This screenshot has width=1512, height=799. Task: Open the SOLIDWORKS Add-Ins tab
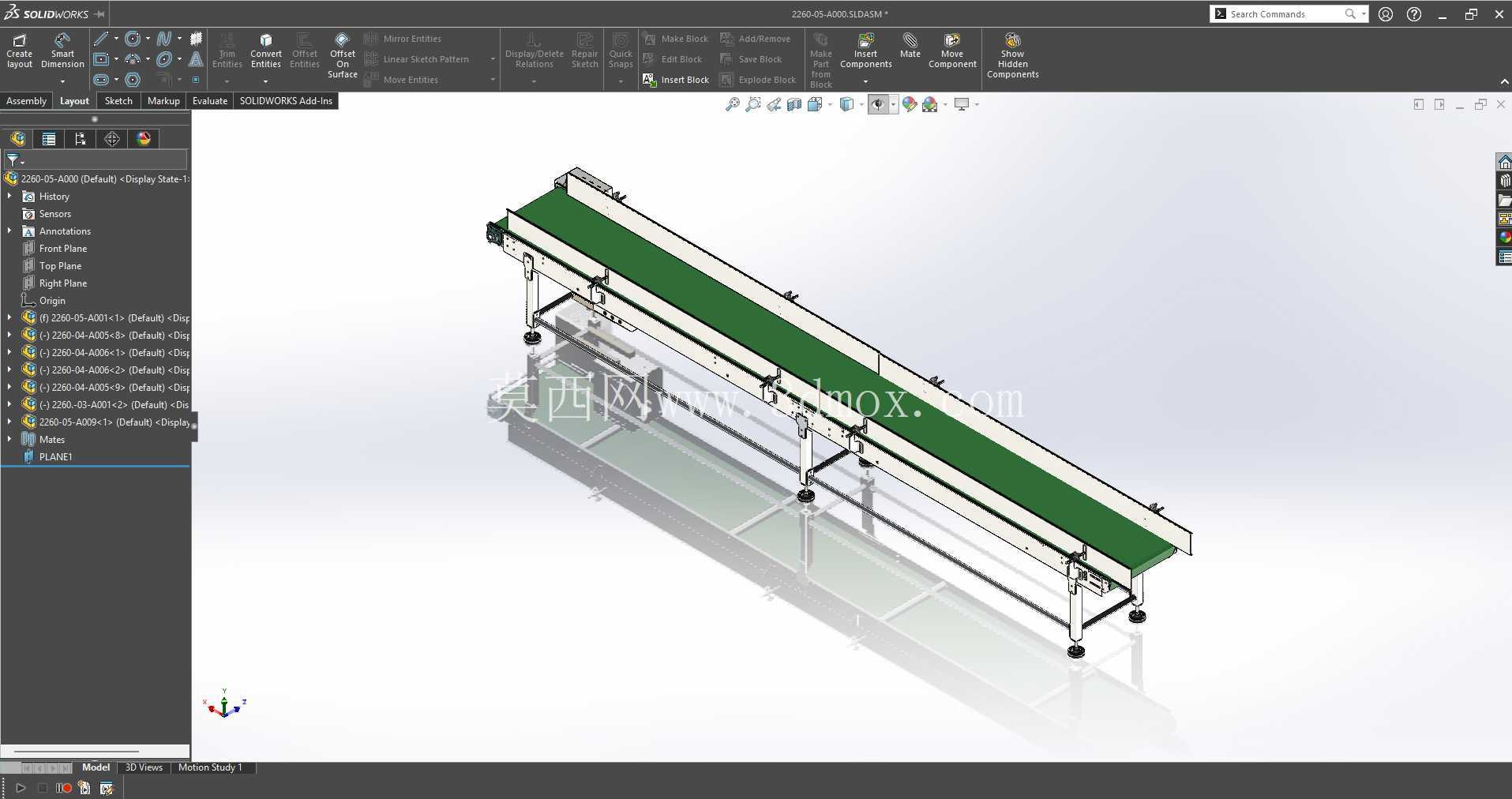click(286, 101)
